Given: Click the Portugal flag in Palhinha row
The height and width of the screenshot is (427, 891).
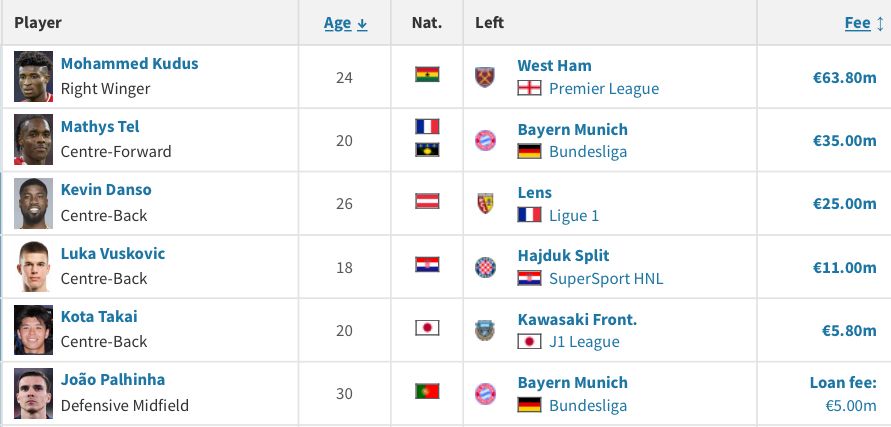Looking at the screenshot, I should point(427,391).
